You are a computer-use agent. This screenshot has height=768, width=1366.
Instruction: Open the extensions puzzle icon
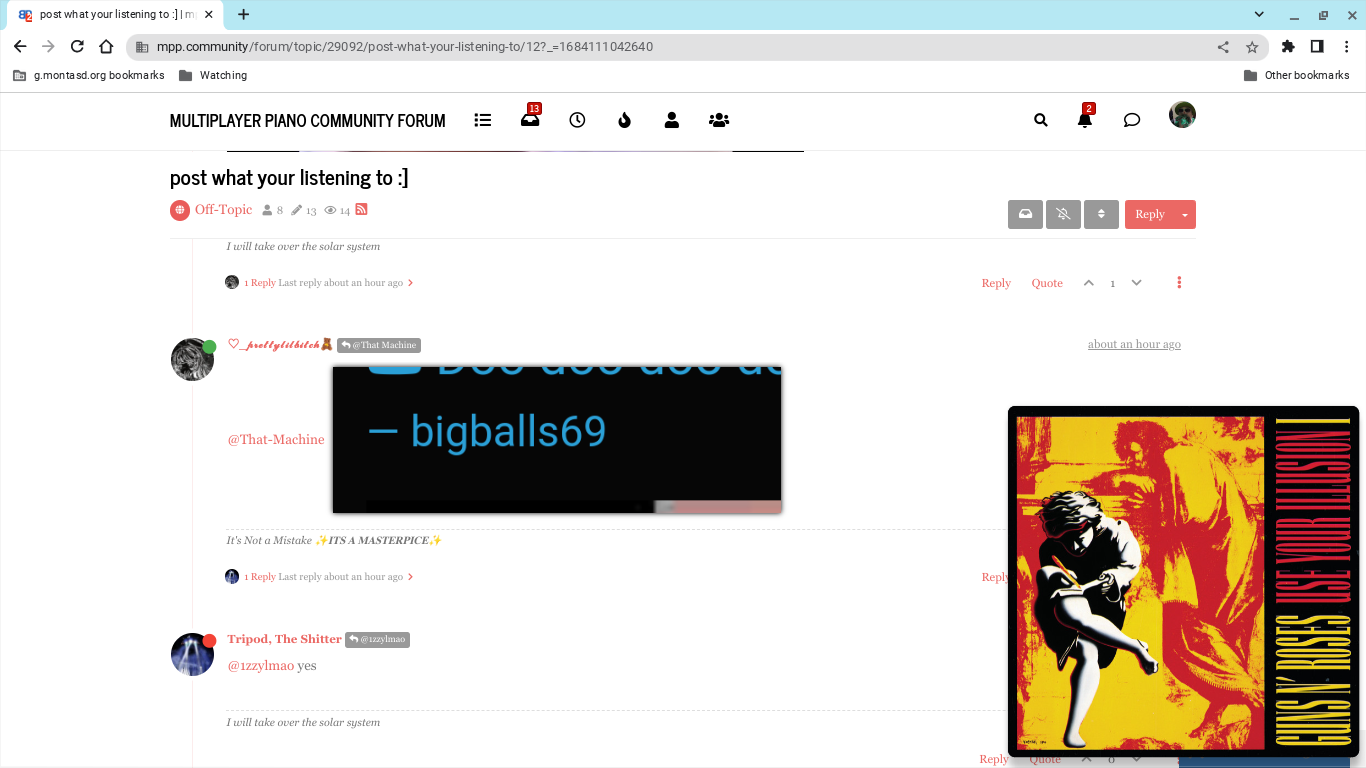click(1288, 46)
